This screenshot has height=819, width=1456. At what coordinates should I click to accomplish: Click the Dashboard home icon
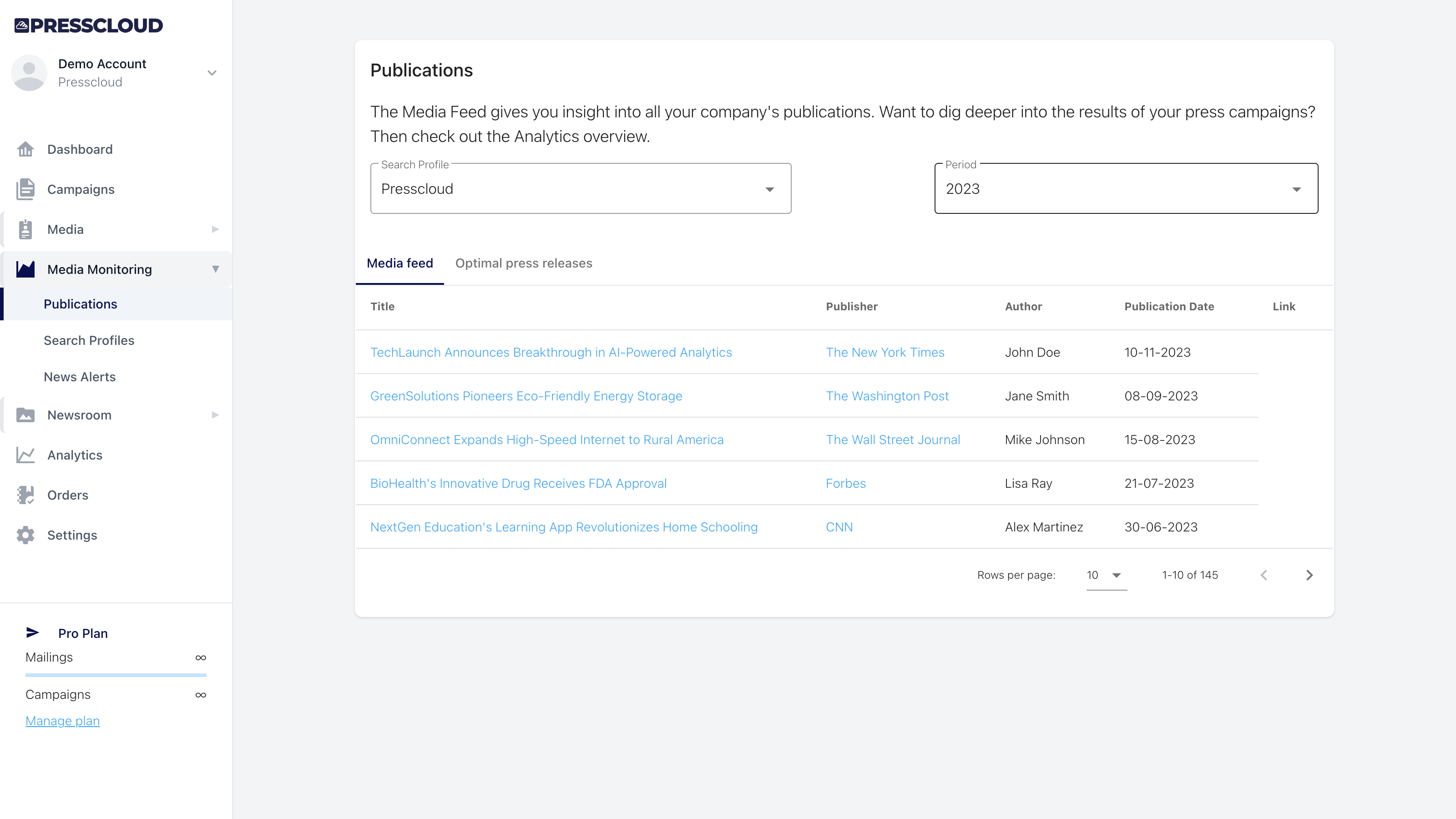[25, 149]
